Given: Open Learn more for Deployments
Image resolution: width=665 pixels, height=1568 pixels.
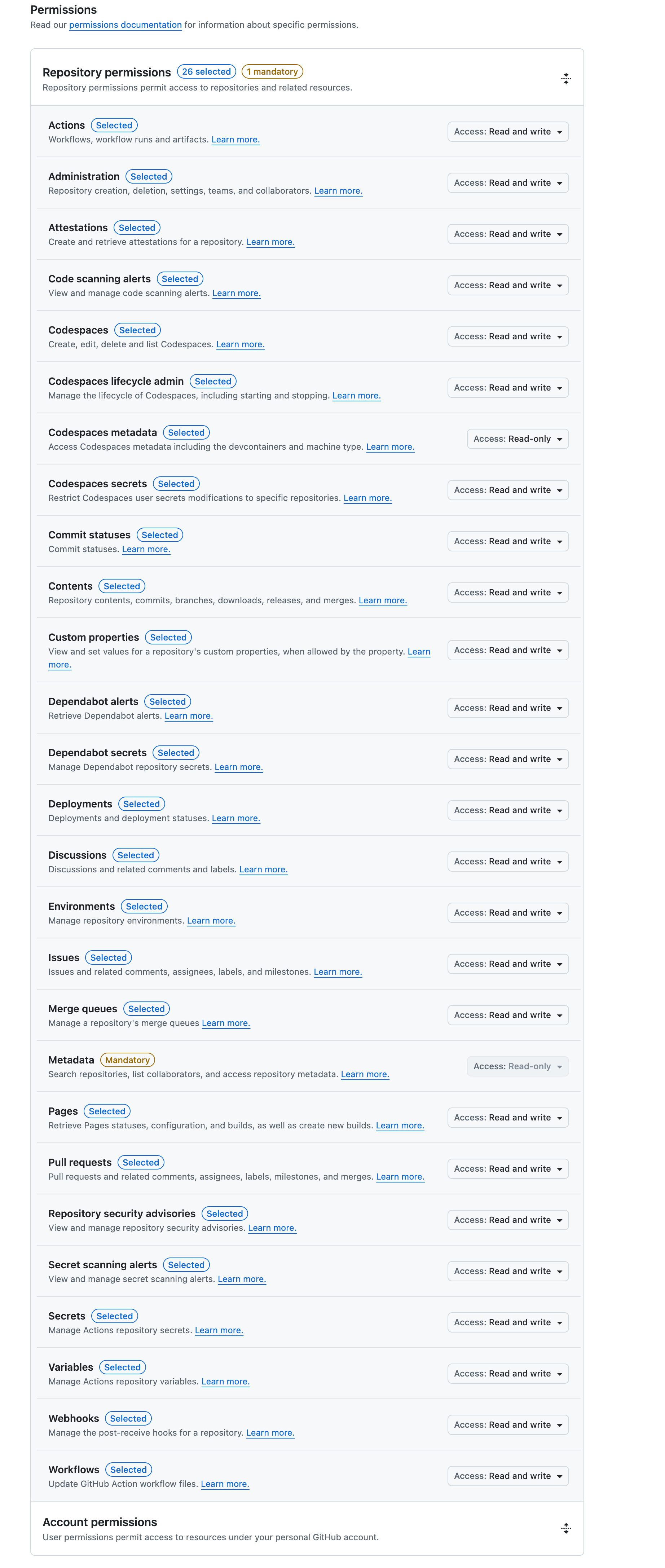Looking at the screenshot, I should [x=236, y=819].
